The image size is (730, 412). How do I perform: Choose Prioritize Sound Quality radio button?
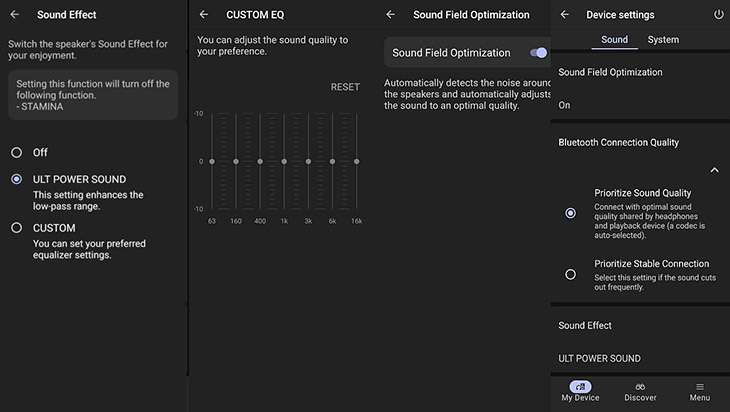coord(570,213)
